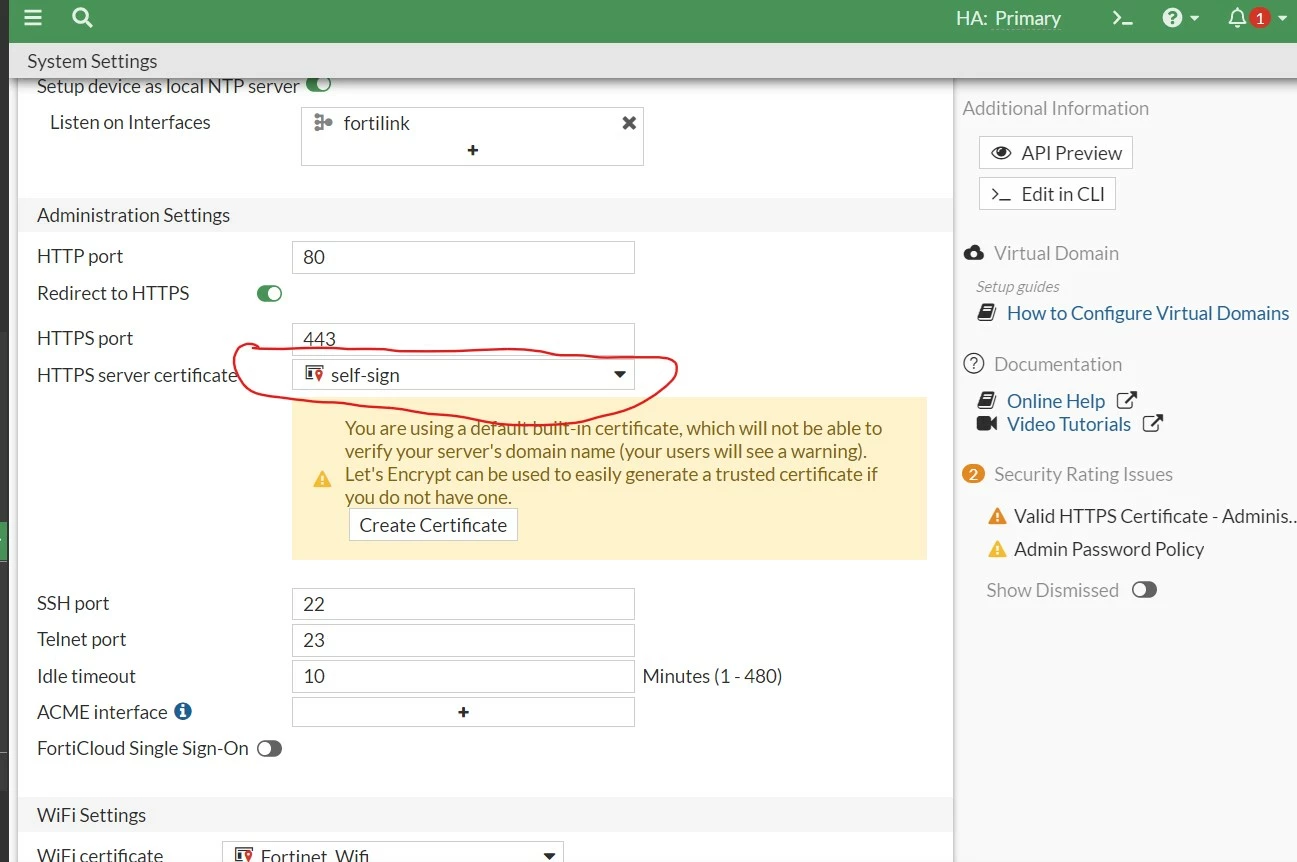Click the Security Rating Issues count badge

(974, 474)
